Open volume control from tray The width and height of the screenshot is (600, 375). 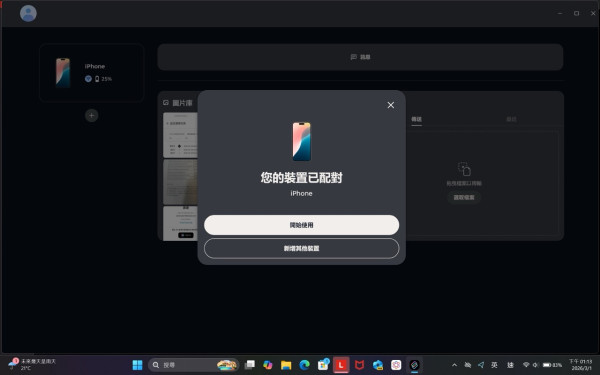point(535,365)
